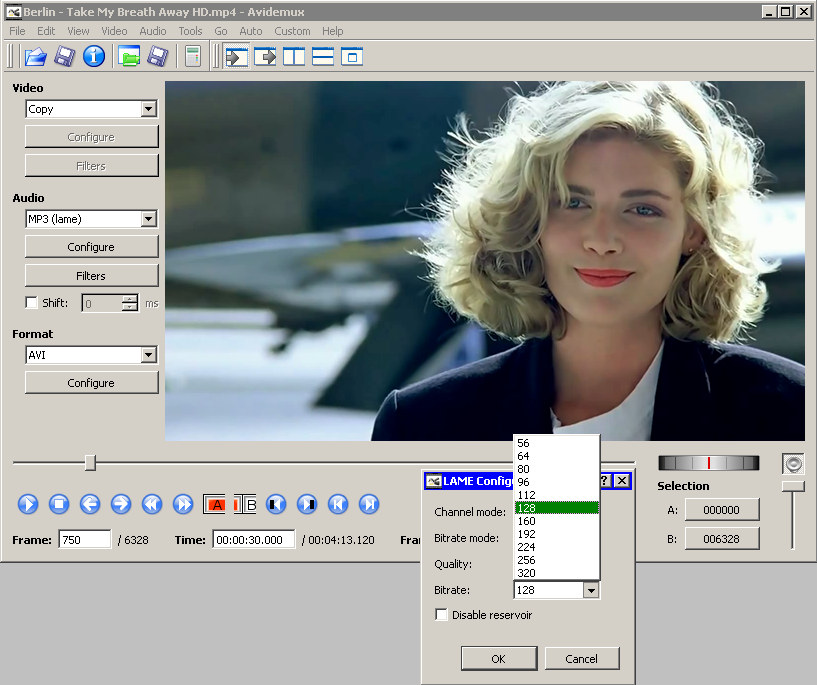Click selection B button 006328

[x=722, y=539]
